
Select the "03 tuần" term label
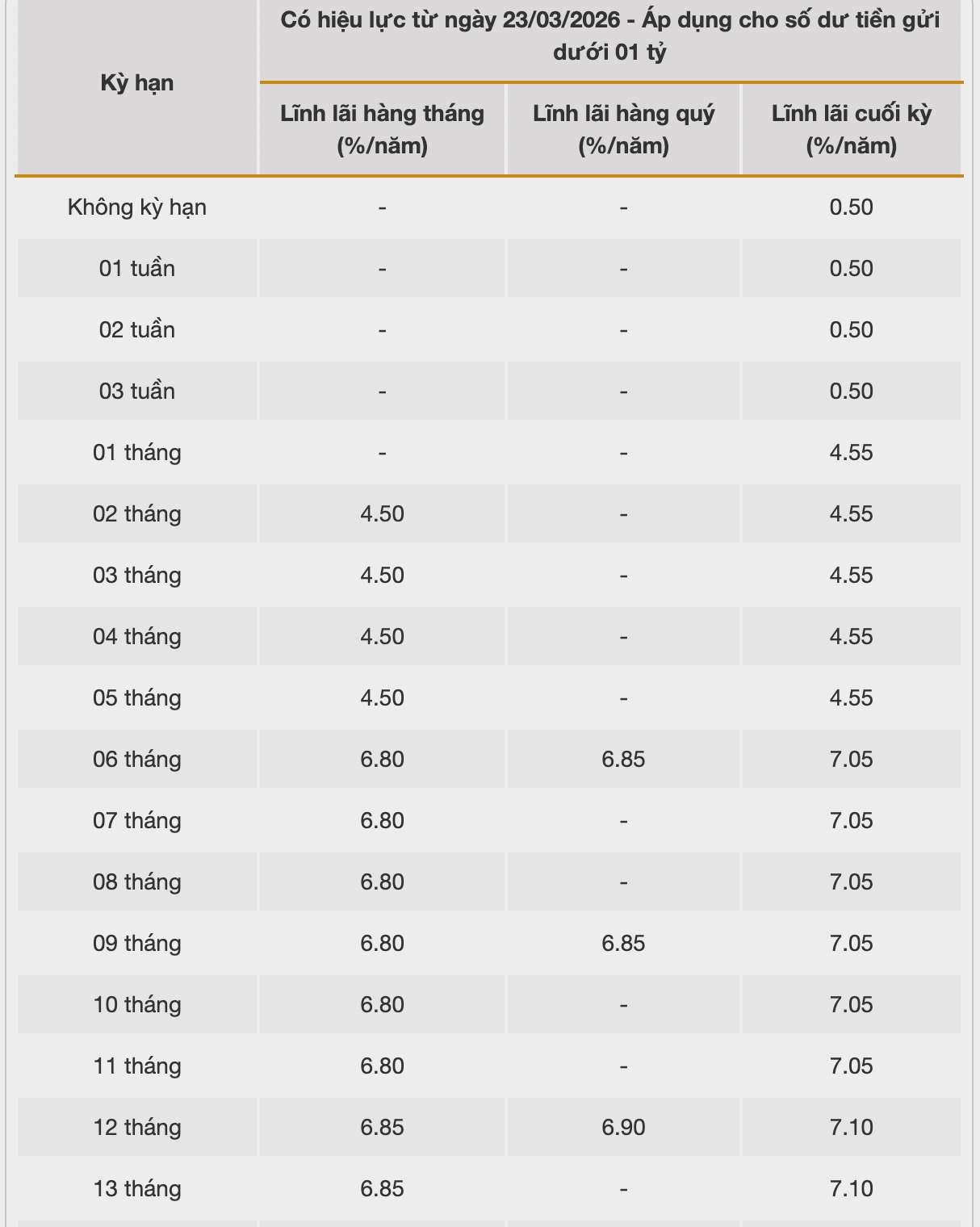137,392
